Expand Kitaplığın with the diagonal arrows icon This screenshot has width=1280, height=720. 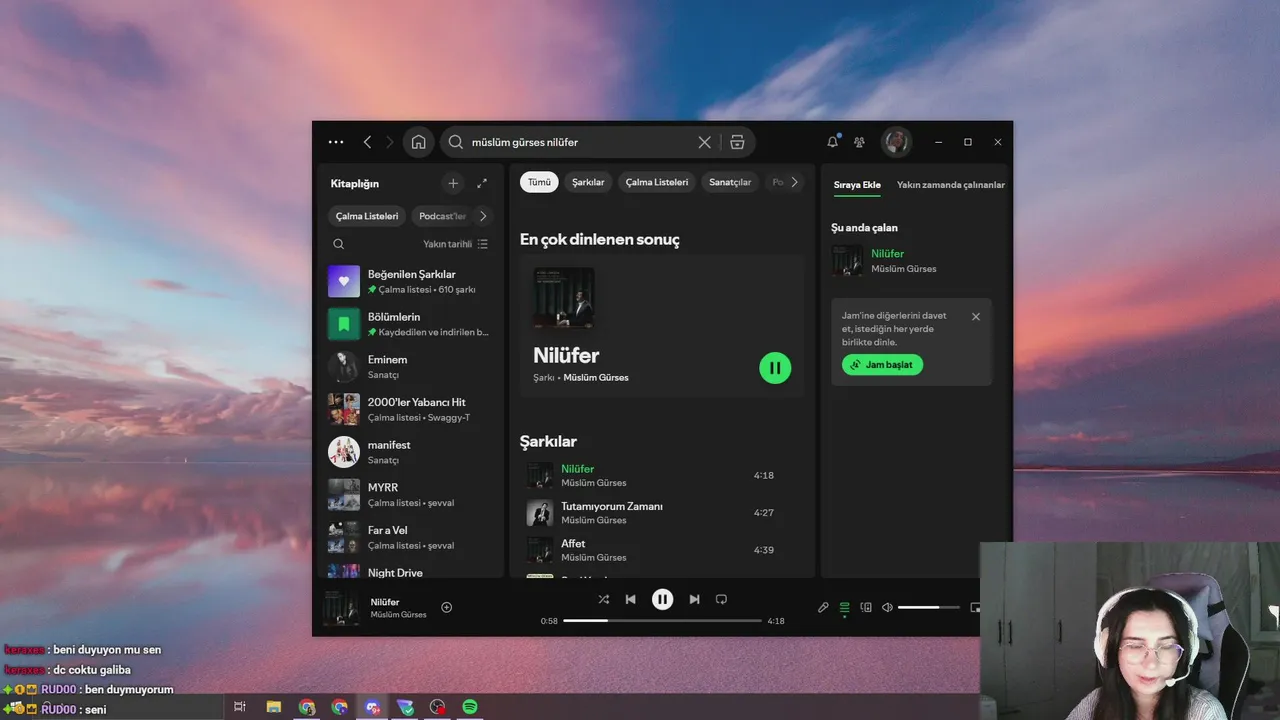pos(482,183)
